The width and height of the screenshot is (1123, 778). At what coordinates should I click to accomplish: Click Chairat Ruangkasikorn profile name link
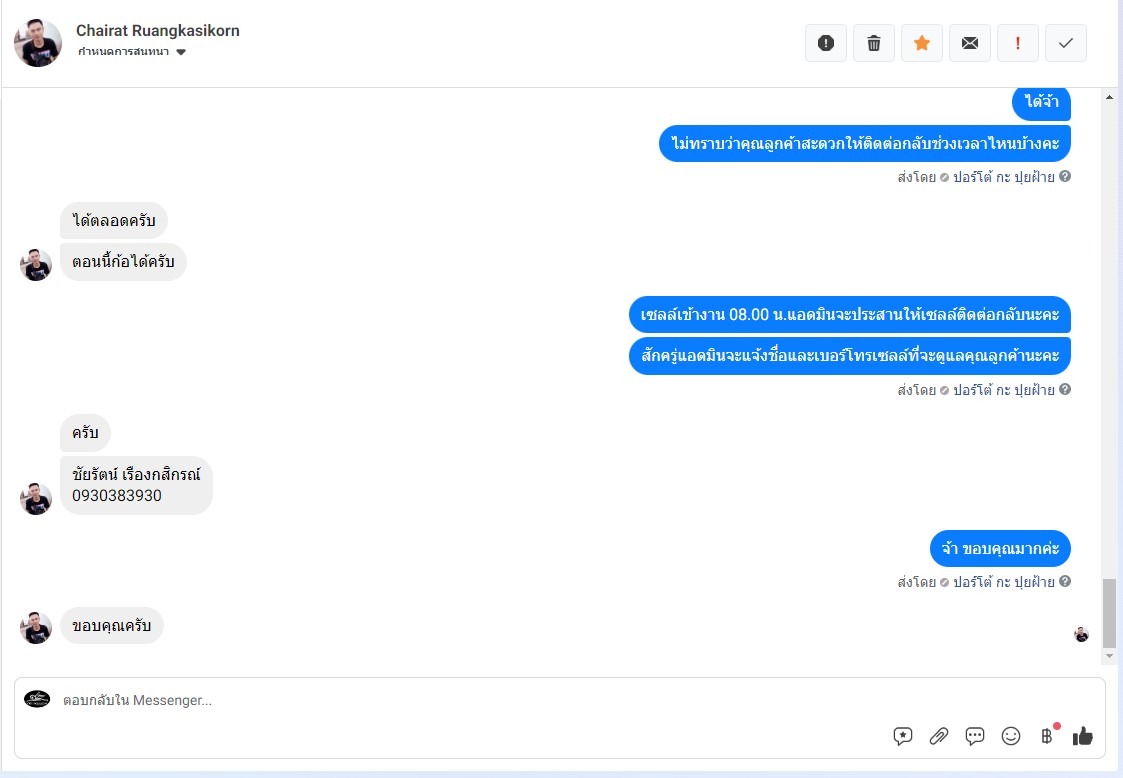[158, 31]
